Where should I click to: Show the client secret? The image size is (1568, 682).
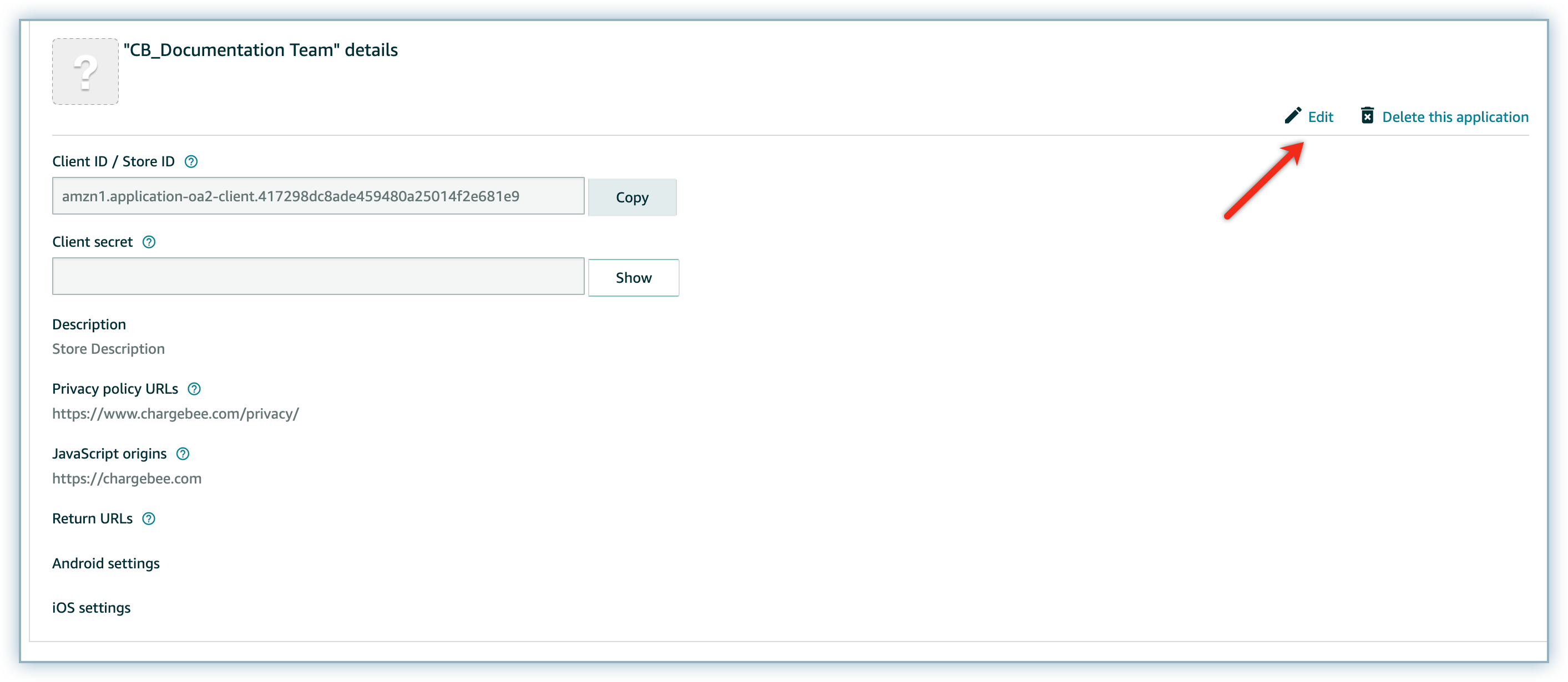pyautogui.click(x=633, y=278)
